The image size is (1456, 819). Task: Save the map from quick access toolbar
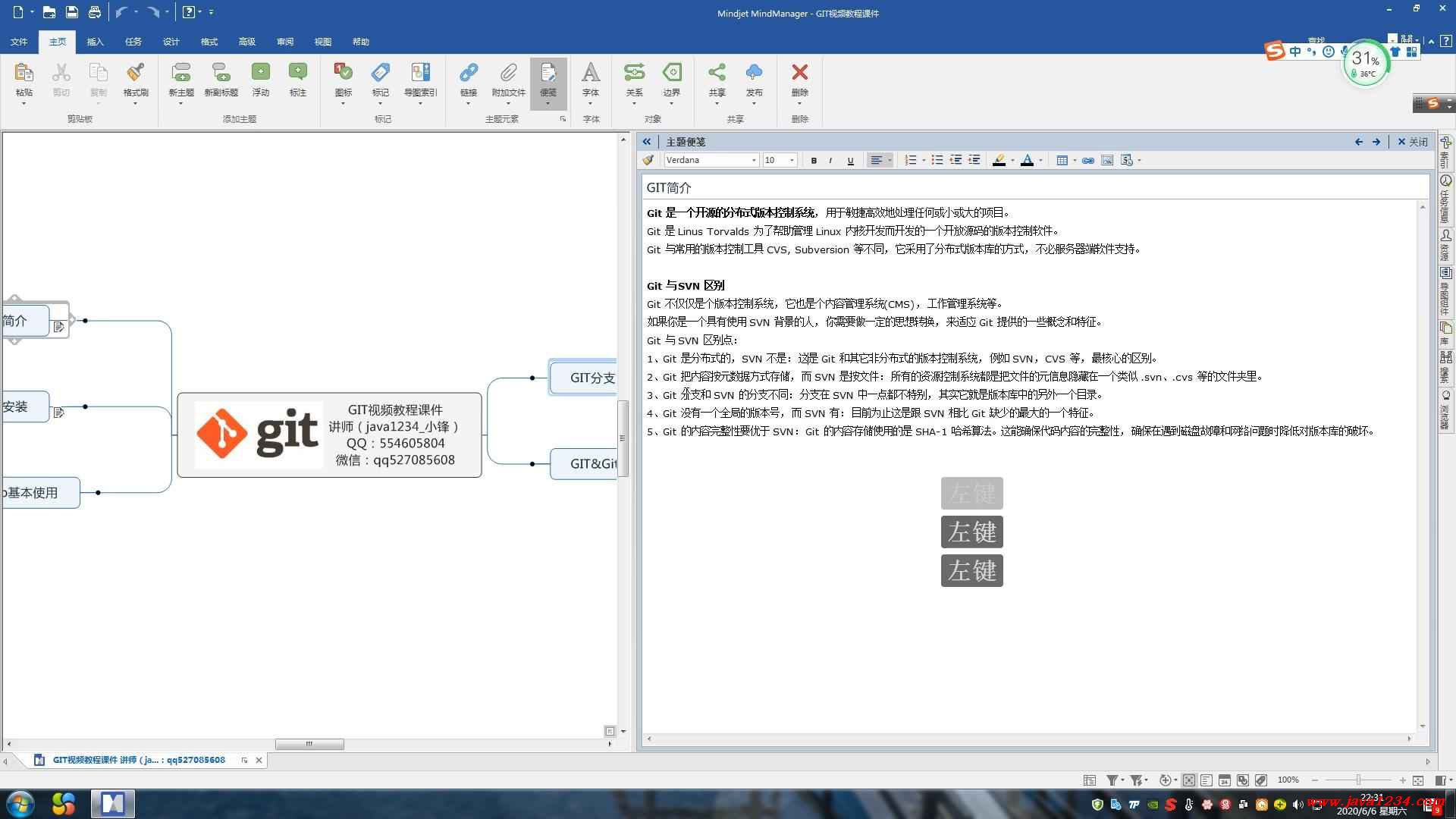[71, 12]
